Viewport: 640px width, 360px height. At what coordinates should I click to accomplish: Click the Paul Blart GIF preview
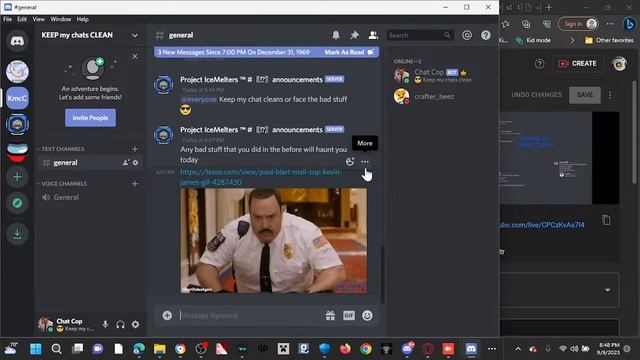pyautogui.click(x=273, y=240)
